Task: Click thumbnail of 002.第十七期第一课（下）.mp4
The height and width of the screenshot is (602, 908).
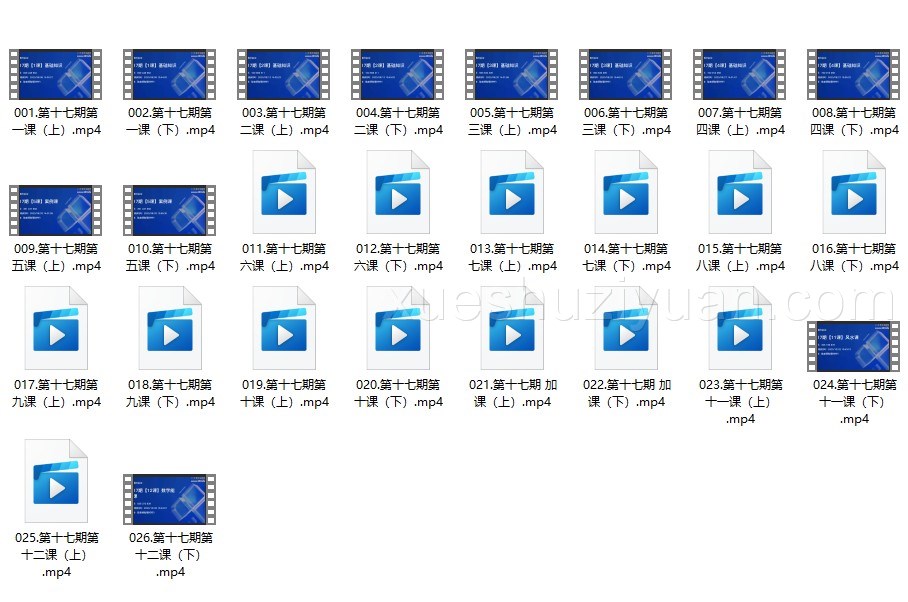Action: click(x=170, y=74)
